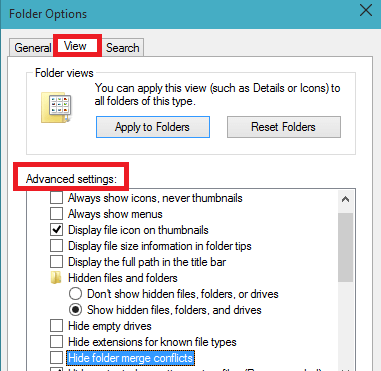Click the Folder views folder icon
The width and height of the screenshot is (381, 371).
56,108
